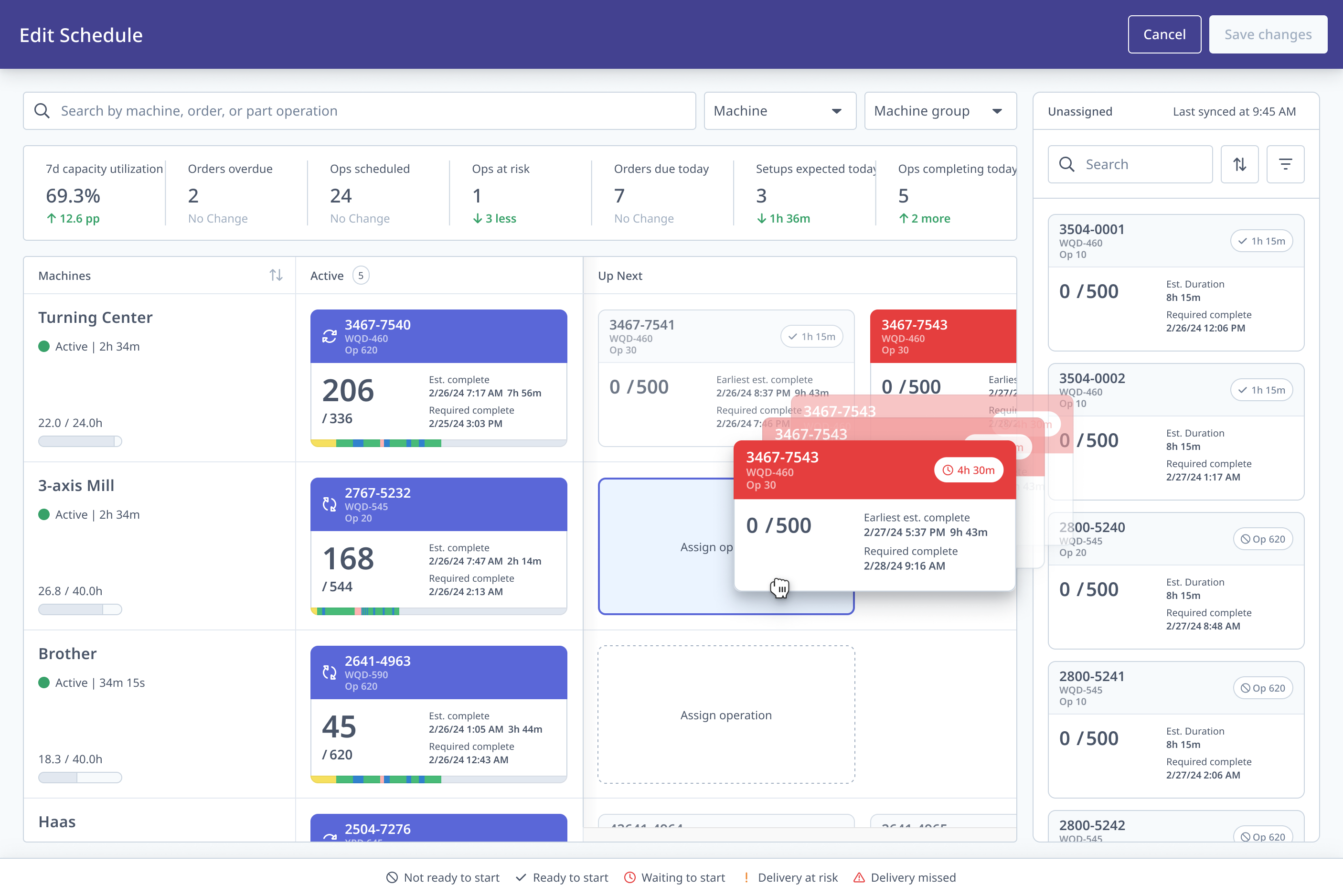The width and height of the screenshot is (1343, 896).
Task: Click ready 1h 15m badge on 3504-0001
Action: [x=1261, y=241]
